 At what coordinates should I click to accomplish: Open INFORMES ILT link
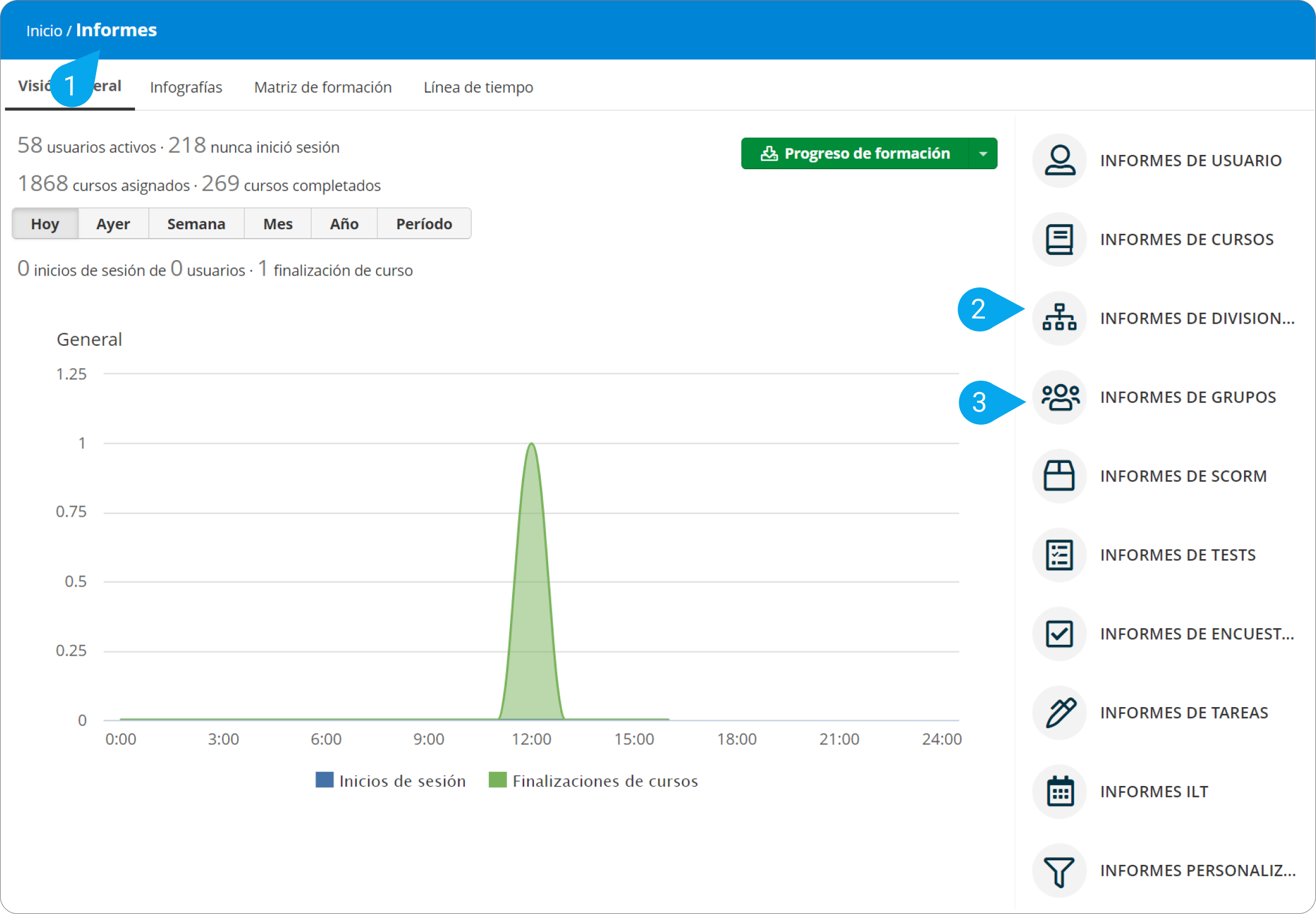click(x=1155, y=792)
